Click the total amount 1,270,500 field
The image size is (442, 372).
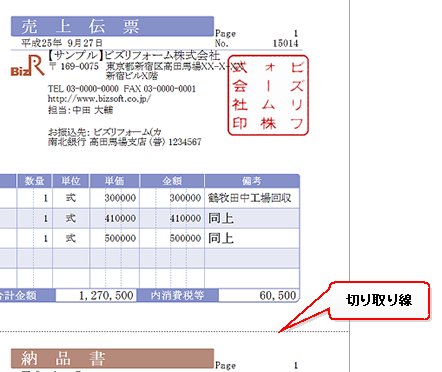pyautogui.click(x=96, y=295)
